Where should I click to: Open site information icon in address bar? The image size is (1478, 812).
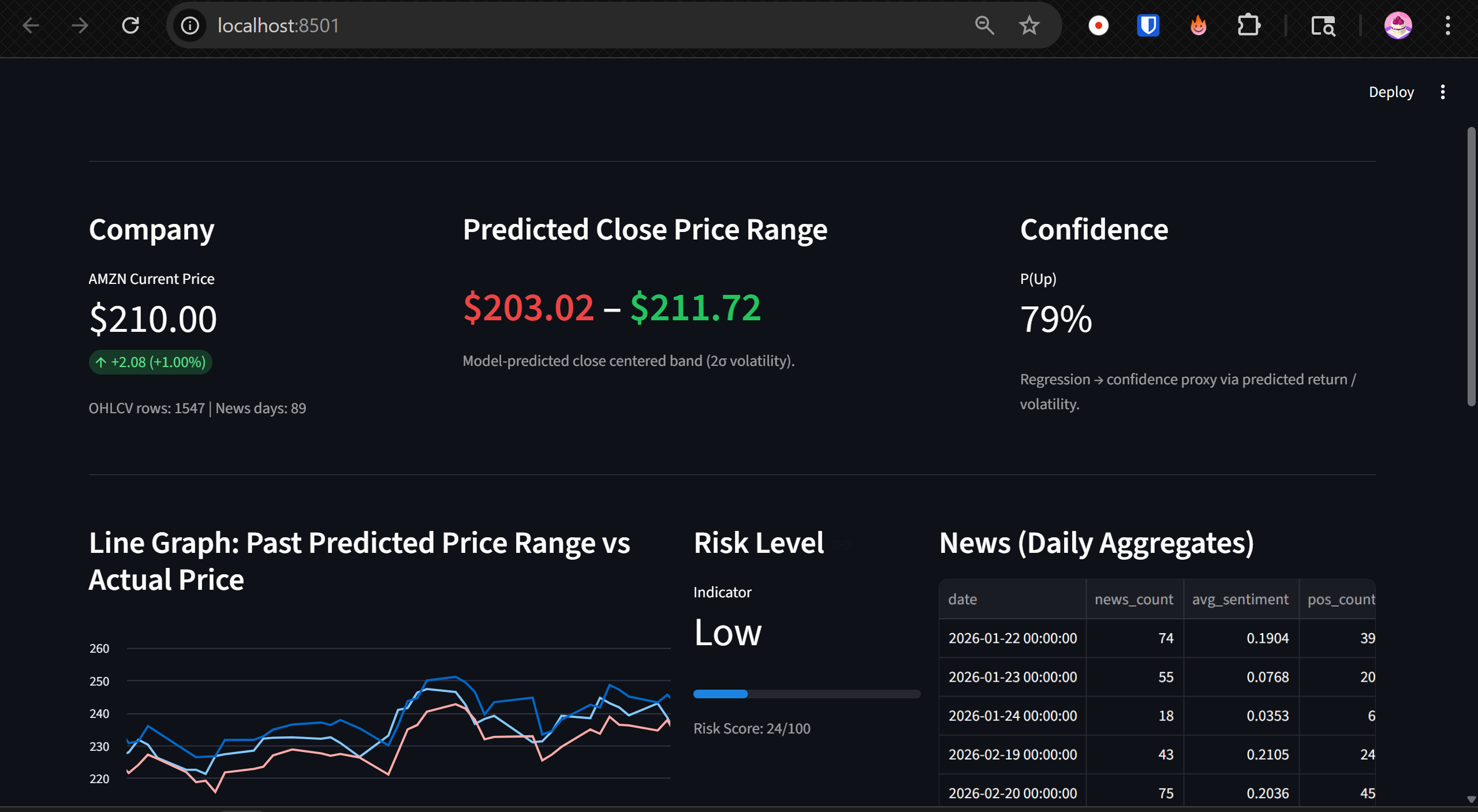click(x=190, y=25)
